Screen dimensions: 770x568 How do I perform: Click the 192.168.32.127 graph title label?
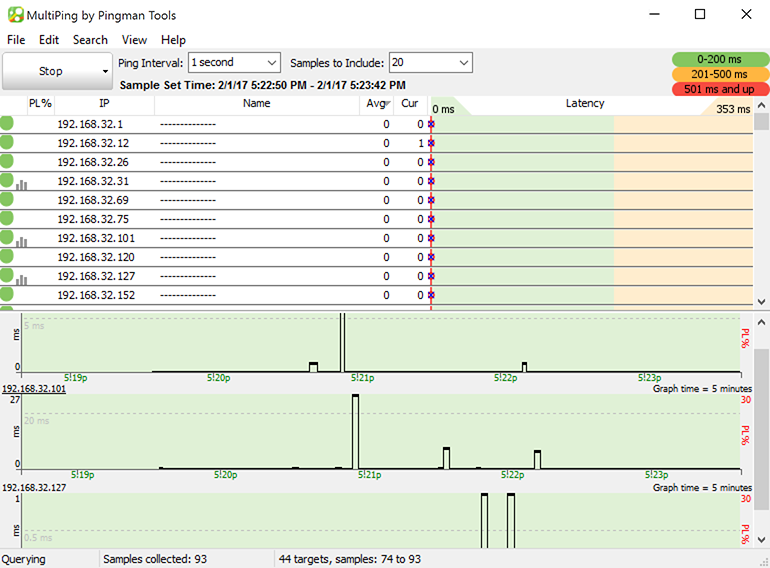pos(34,487)
